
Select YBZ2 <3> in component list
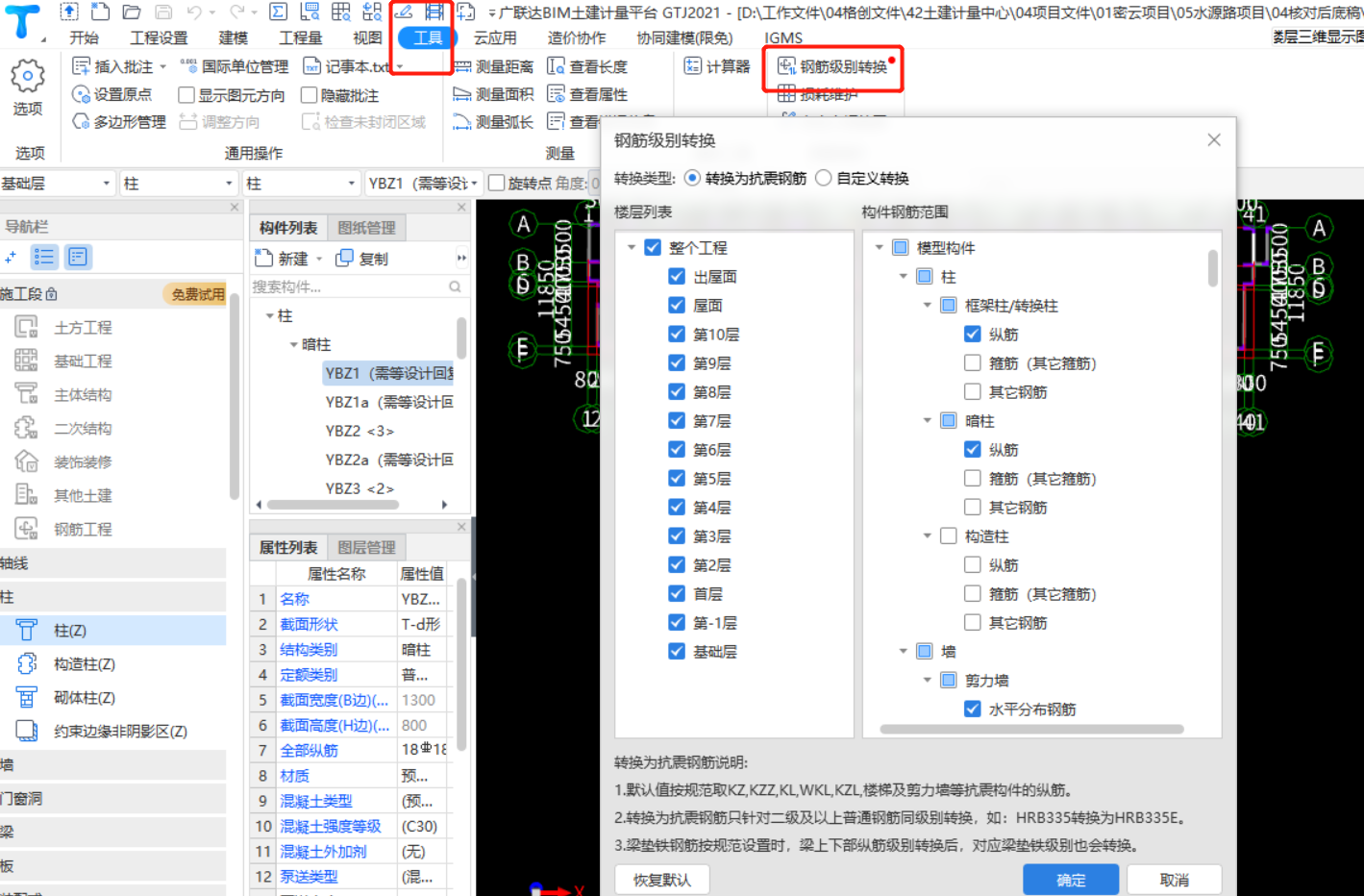pyautogui.click(x=360, y=431)
